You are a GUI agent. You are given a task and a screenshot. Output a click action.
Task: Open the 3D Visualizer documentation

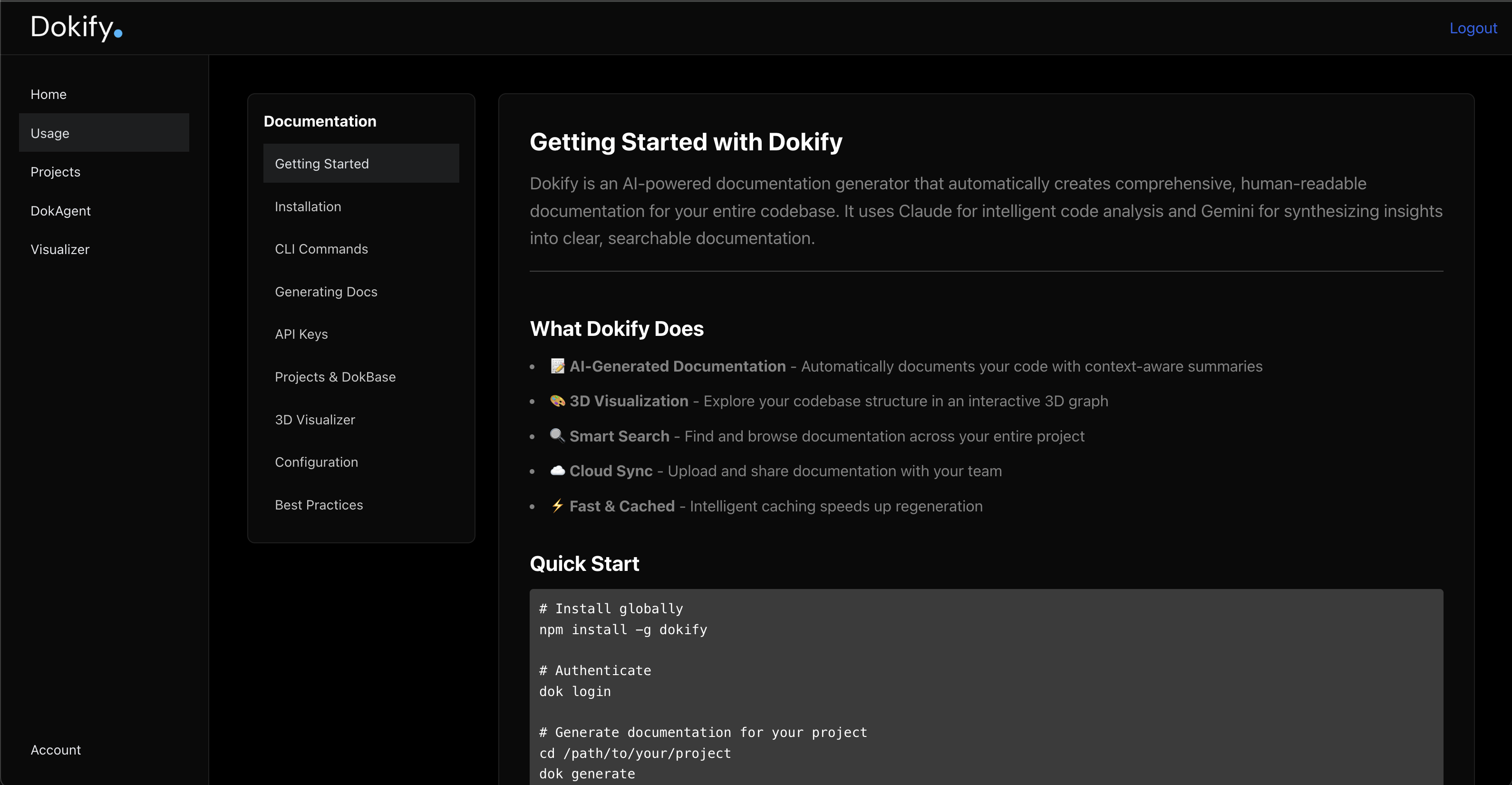pos(315,420)
